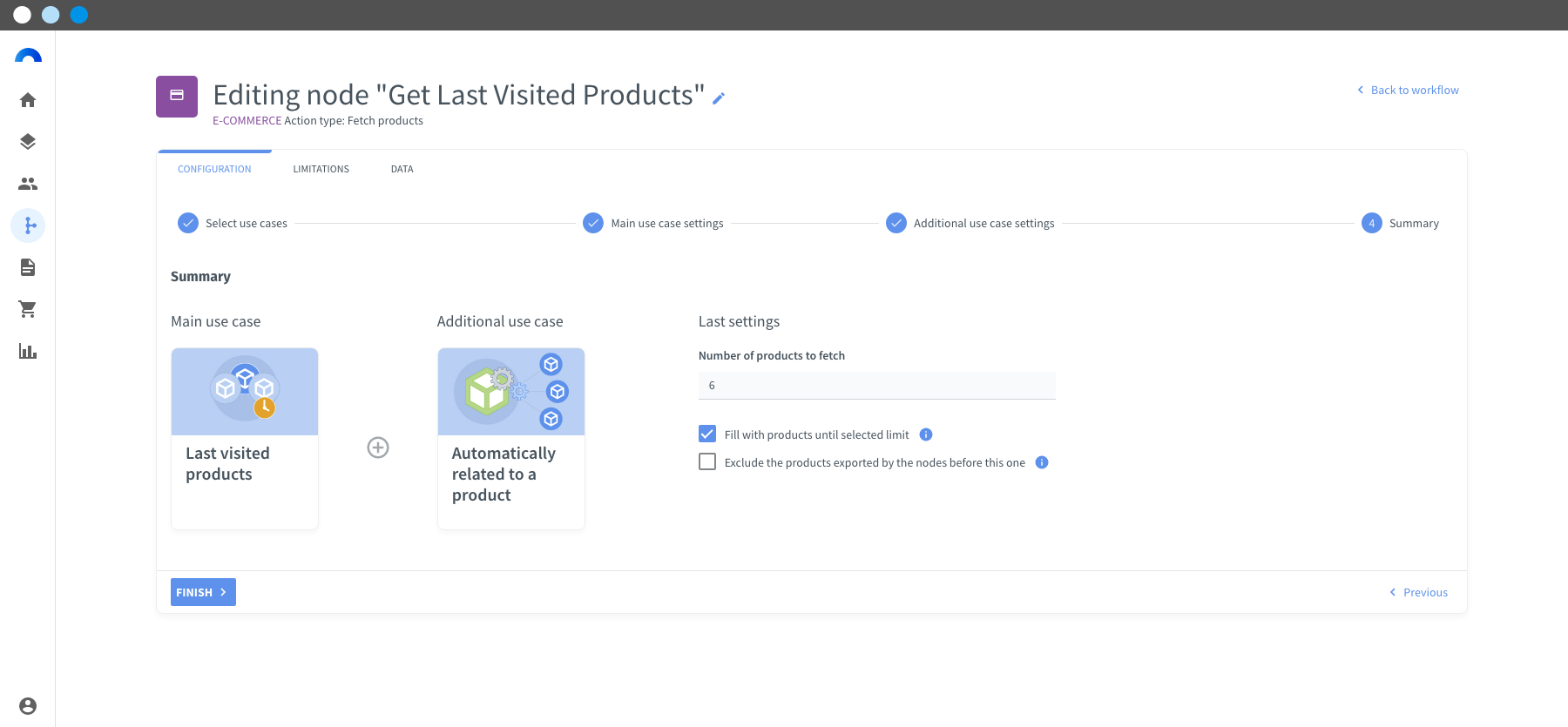Open the Home icon in sidebar
The image size is (1568, 727).
coord(28,100)
